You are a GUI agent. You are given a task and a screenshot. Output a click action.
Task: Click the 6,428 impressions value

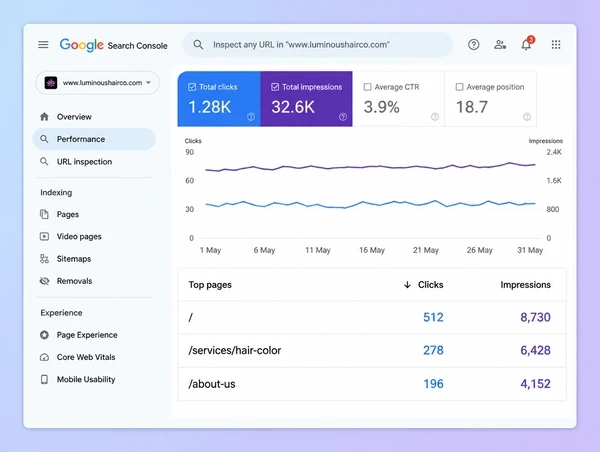(535, 351)
